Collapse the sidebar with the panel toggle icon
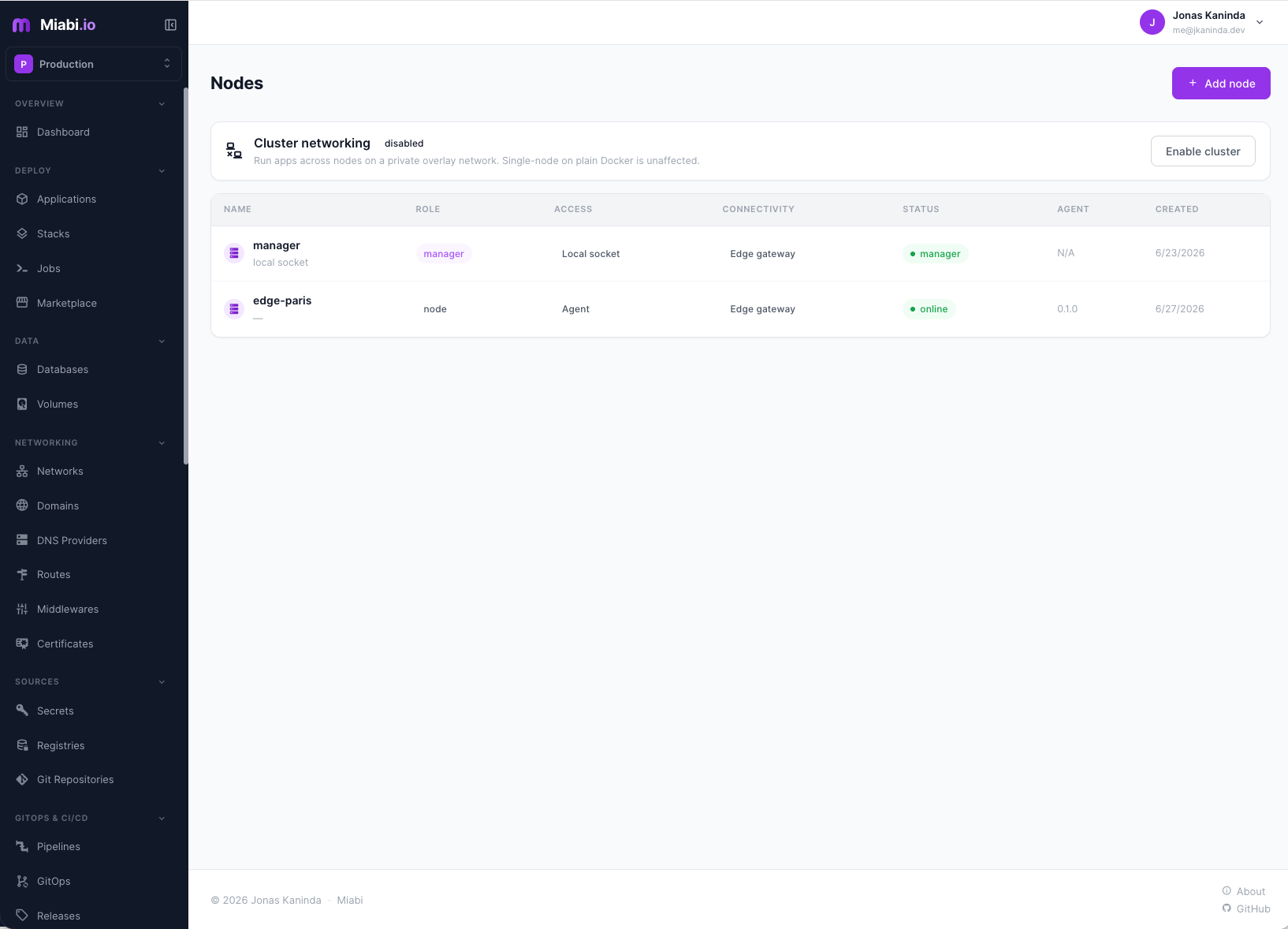This screenshot has width=1288, height=929. [x=170, y=25]
